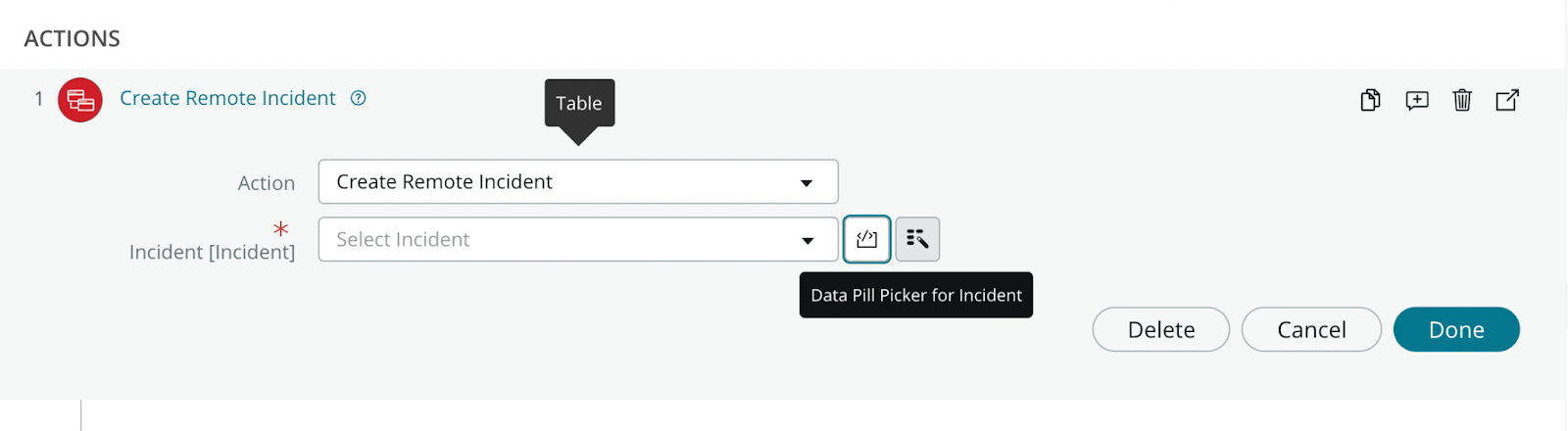Click Done to save the action
The image size is (1568, 431).
[1456, 330]
